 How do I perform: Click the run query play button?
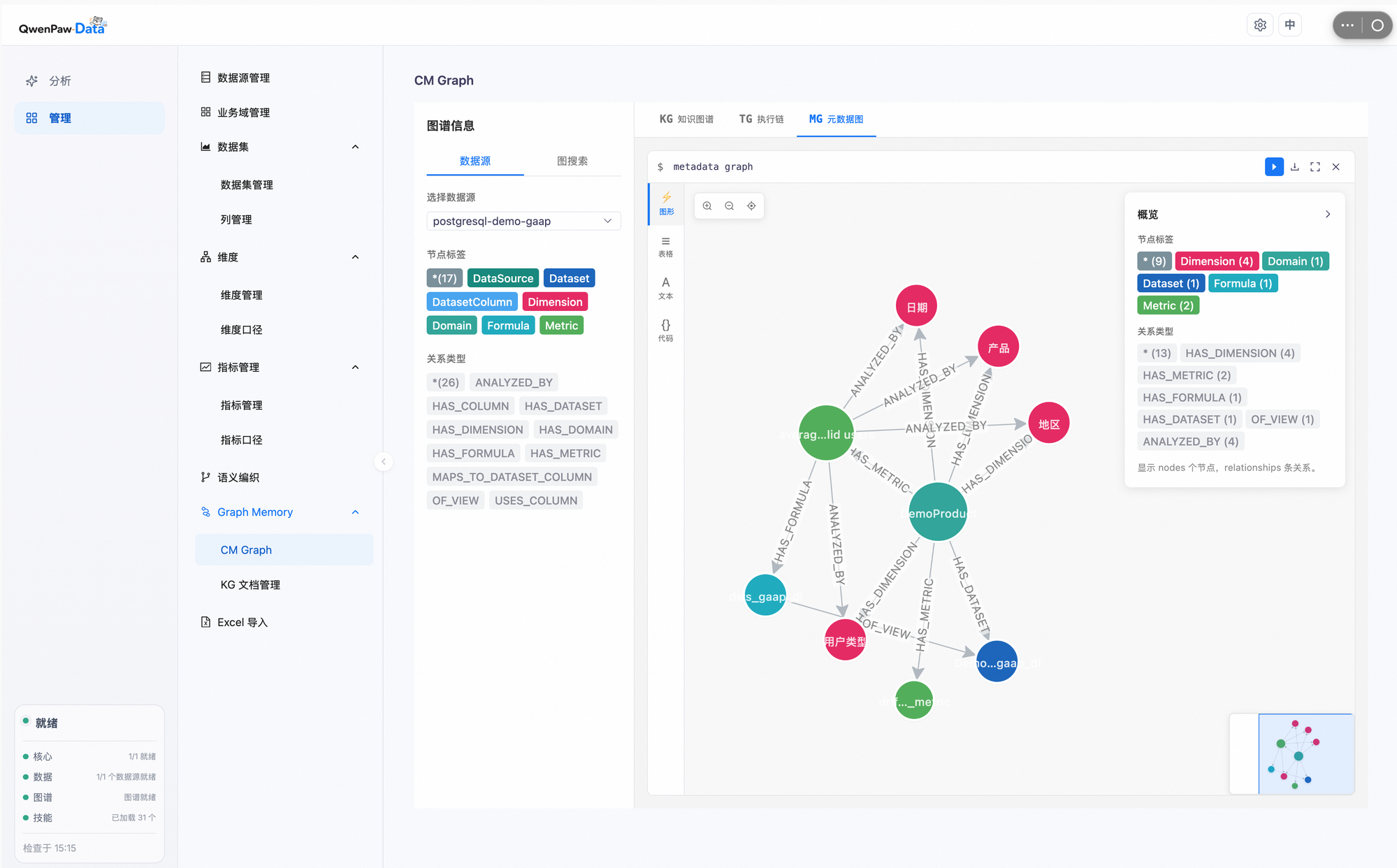1274,166
